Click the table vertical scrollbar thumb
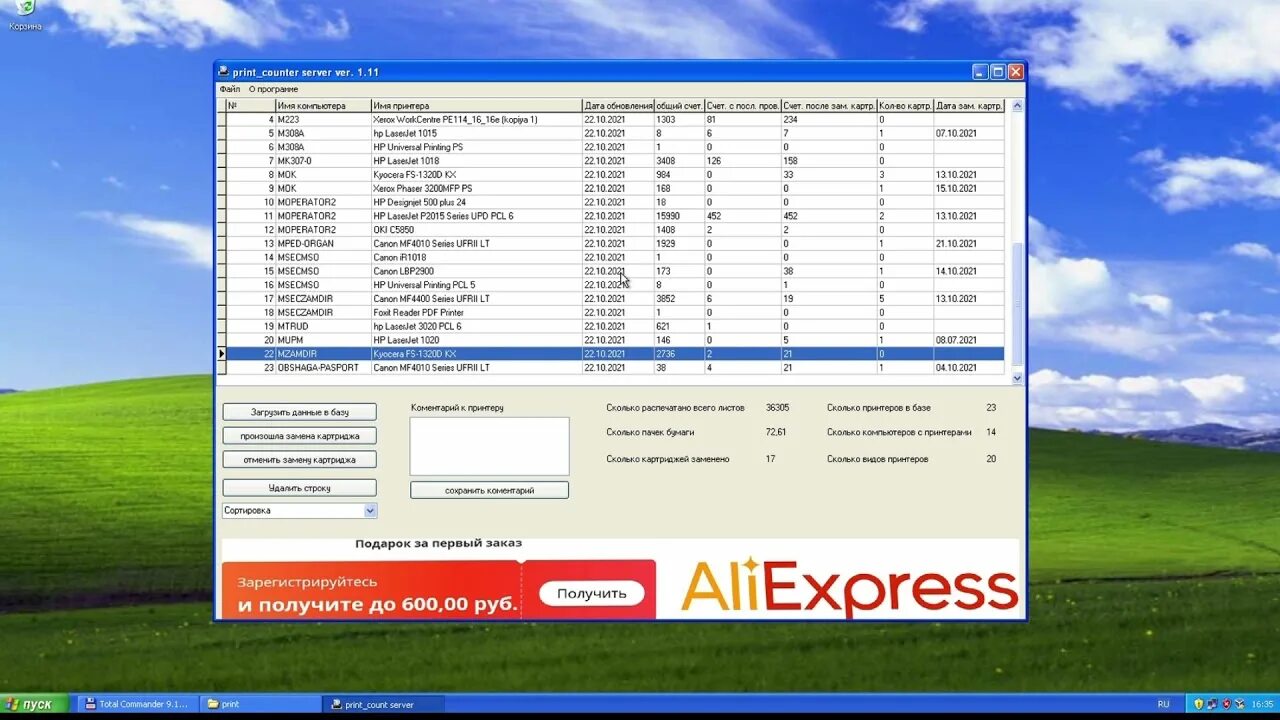 pyautogui.click(x=1017, y=304)
